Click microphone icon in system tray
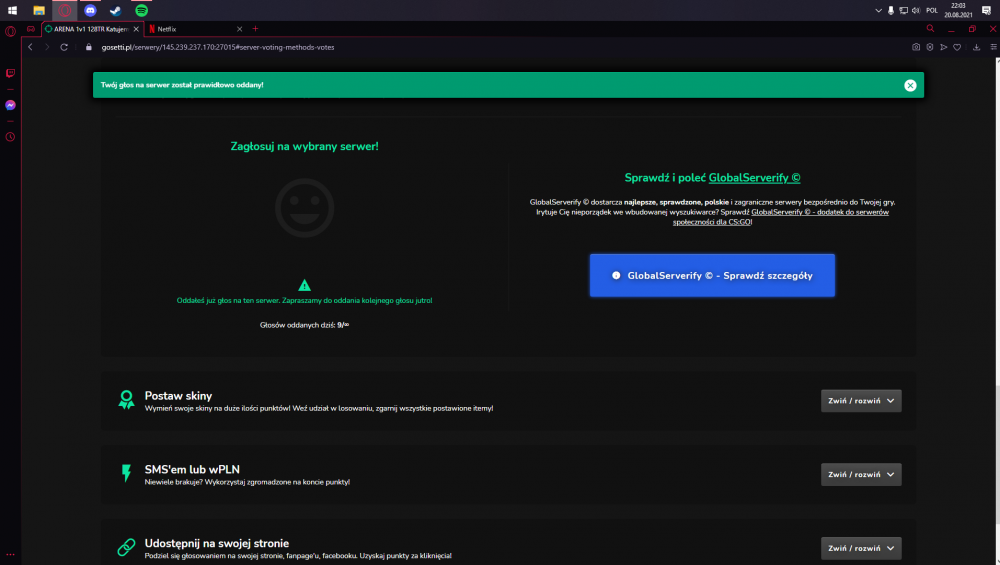 click(891, 10)
